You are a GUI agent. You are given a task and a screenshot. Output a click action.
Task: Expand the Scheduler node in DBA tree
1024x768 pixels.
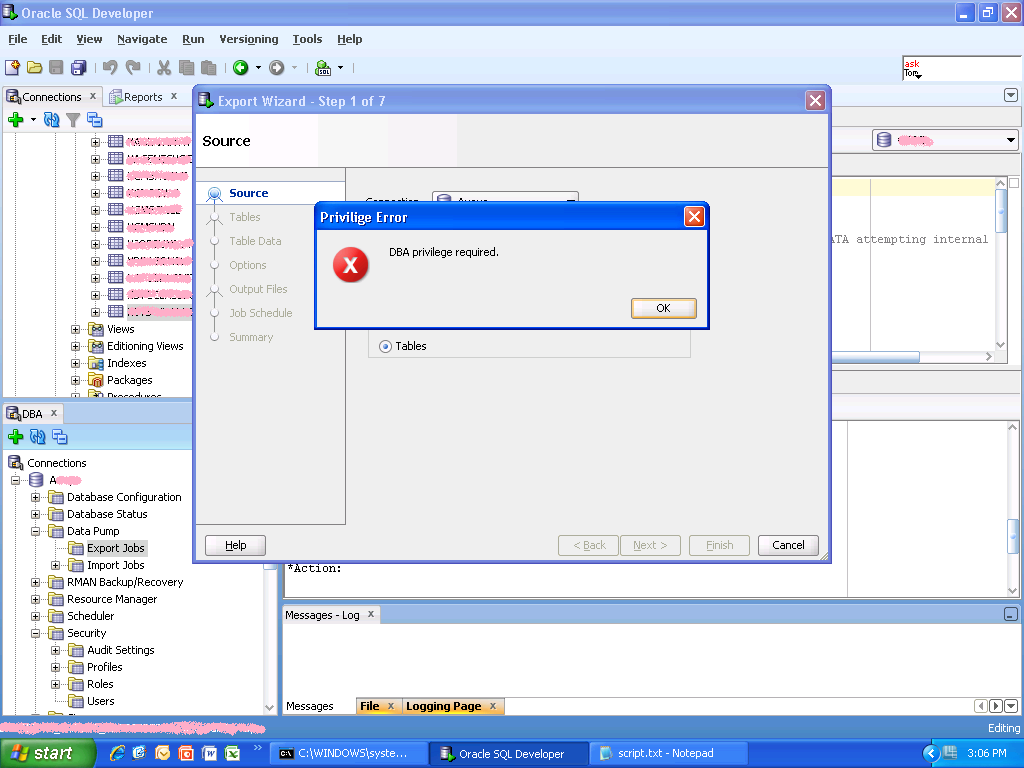36,616
